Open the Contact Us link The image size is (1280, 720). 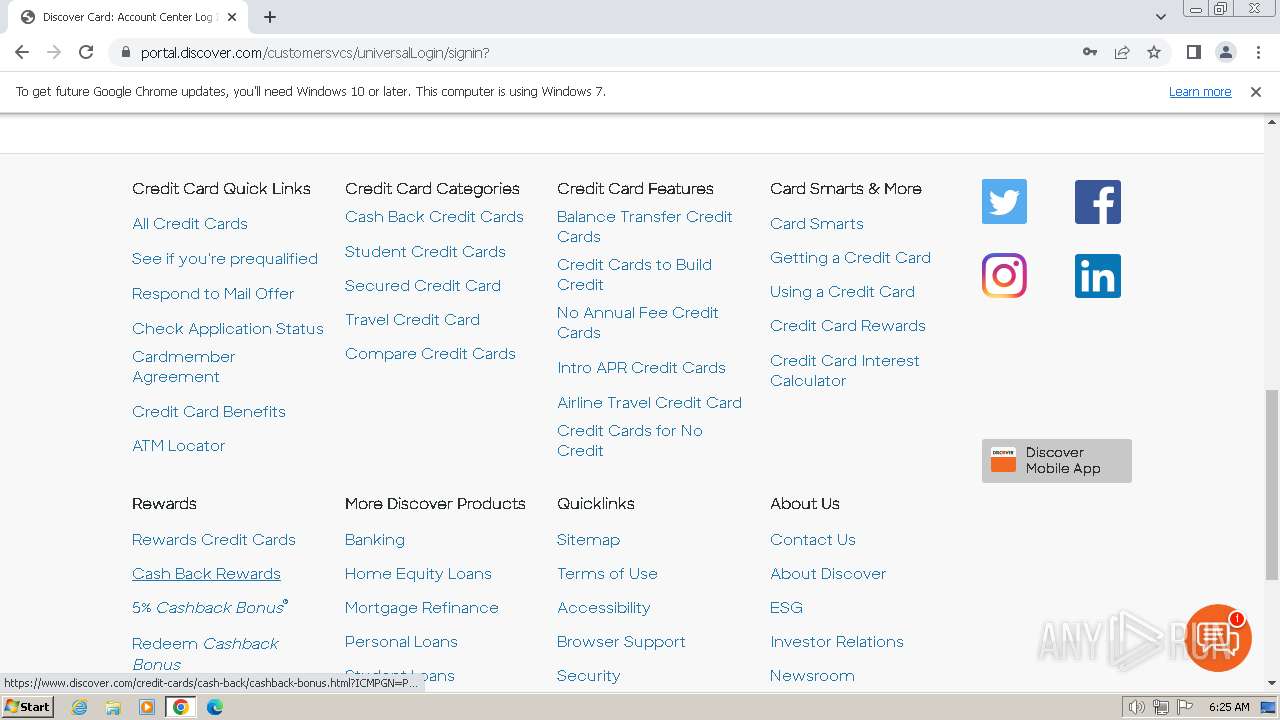point(813,540)
